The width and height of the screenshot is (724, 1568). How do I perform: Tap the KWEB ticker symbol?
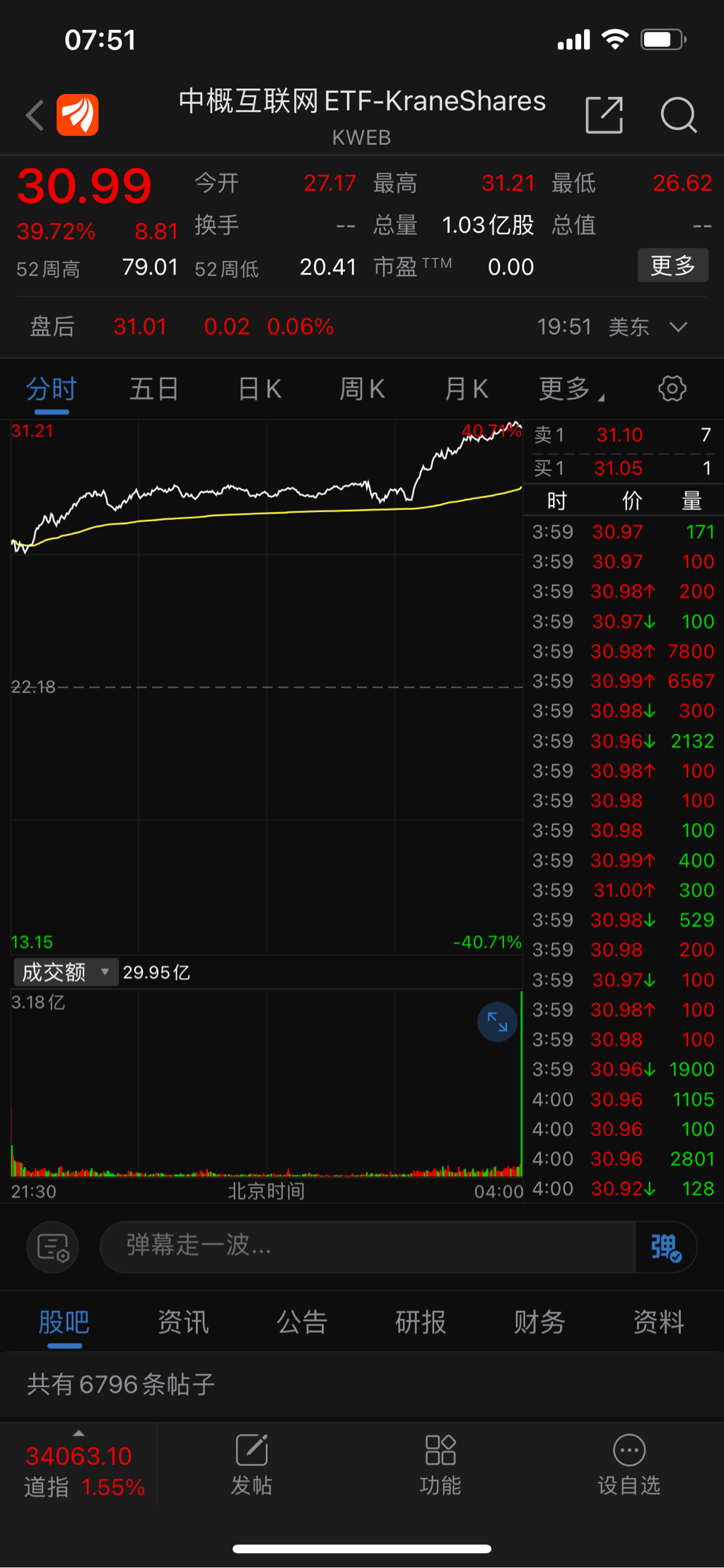[x=361, y=138]
